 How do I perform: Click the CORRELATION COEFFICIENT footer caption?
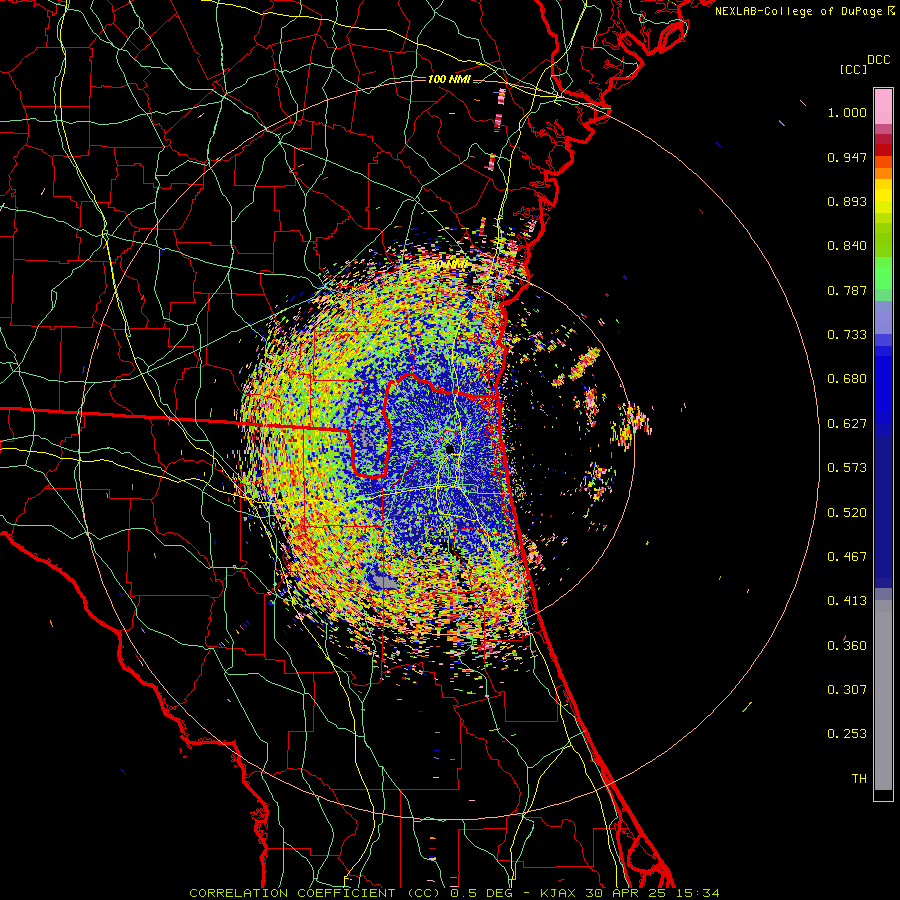click(454, 893)
